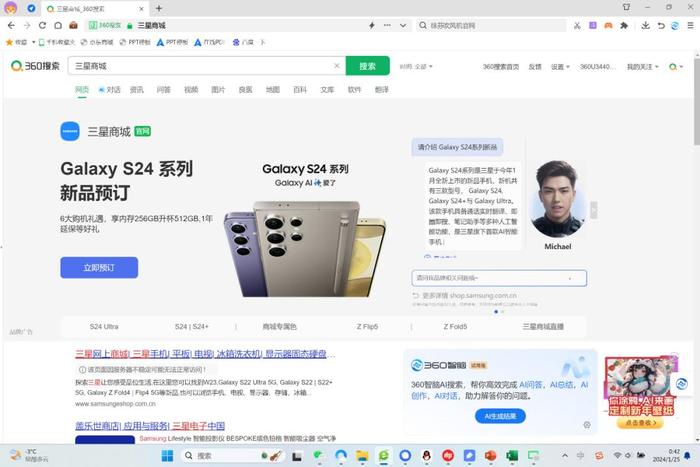This screenshot has height=467, width=700.
Task: Switch to the 视频 search tab
Action: click(x=191, y=90)
